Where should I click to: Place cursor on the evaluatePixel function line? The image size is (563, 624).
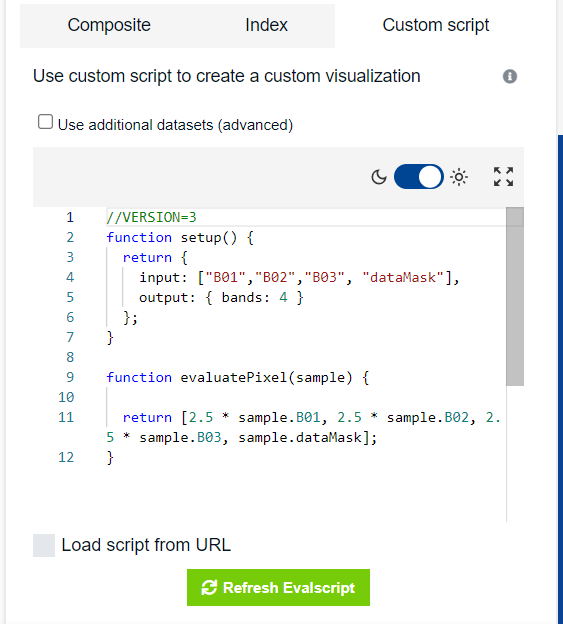(x=238, y=377)
